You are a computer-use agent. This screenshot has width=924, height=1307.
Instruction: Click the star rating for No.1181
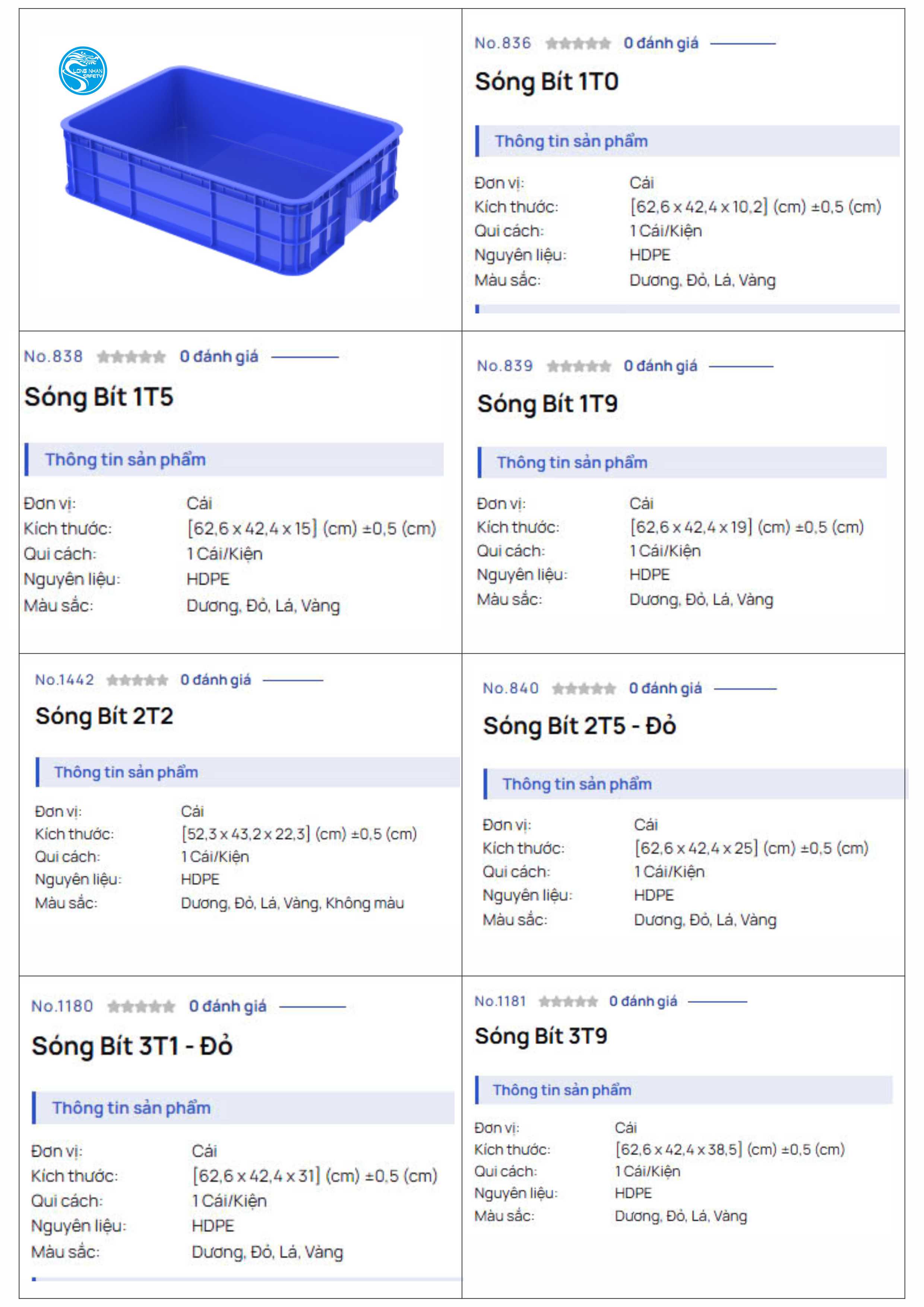[569, 1001]
